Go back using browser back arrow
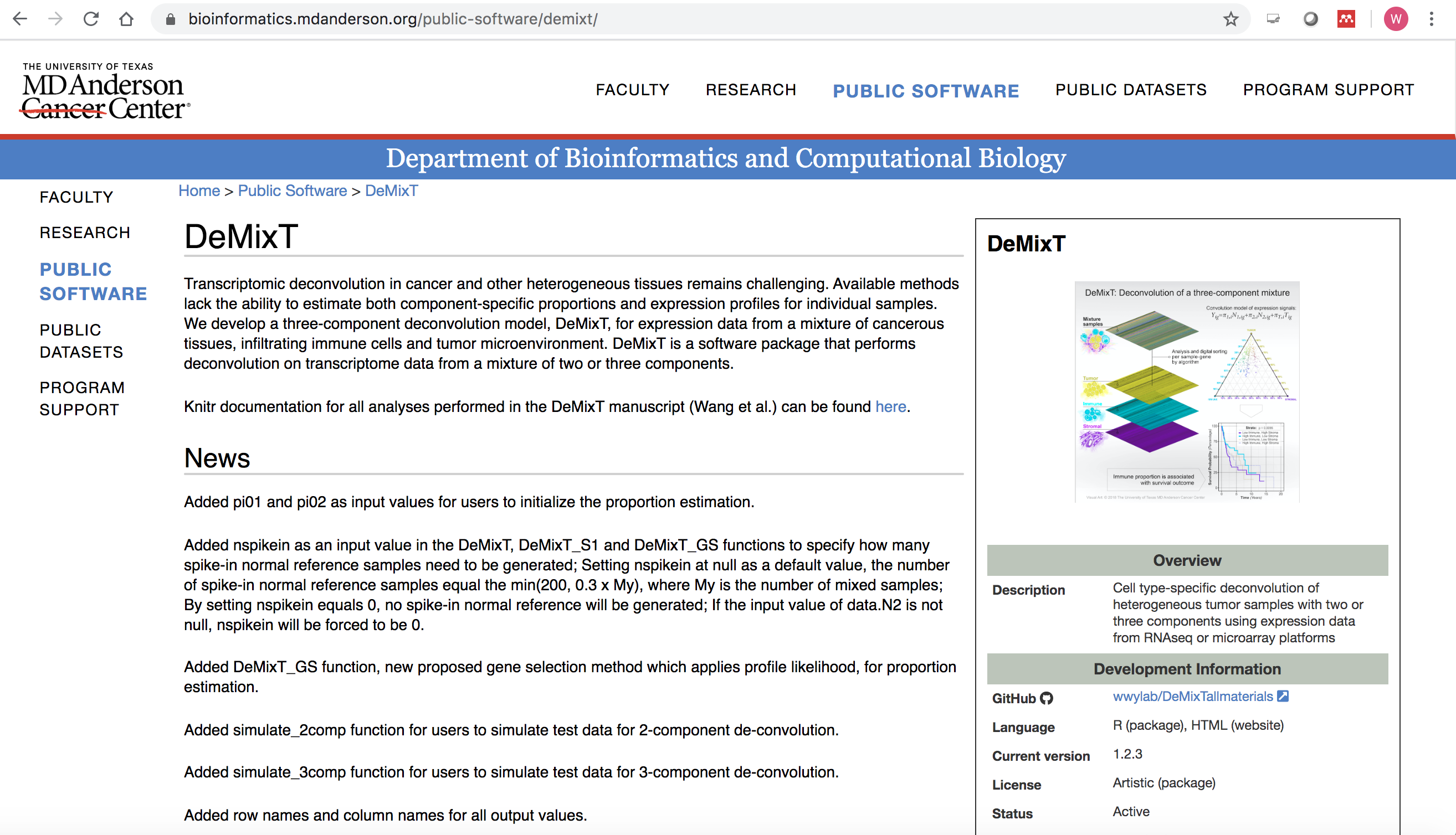Screen dimensions: 1456x835 pos(20,19)
